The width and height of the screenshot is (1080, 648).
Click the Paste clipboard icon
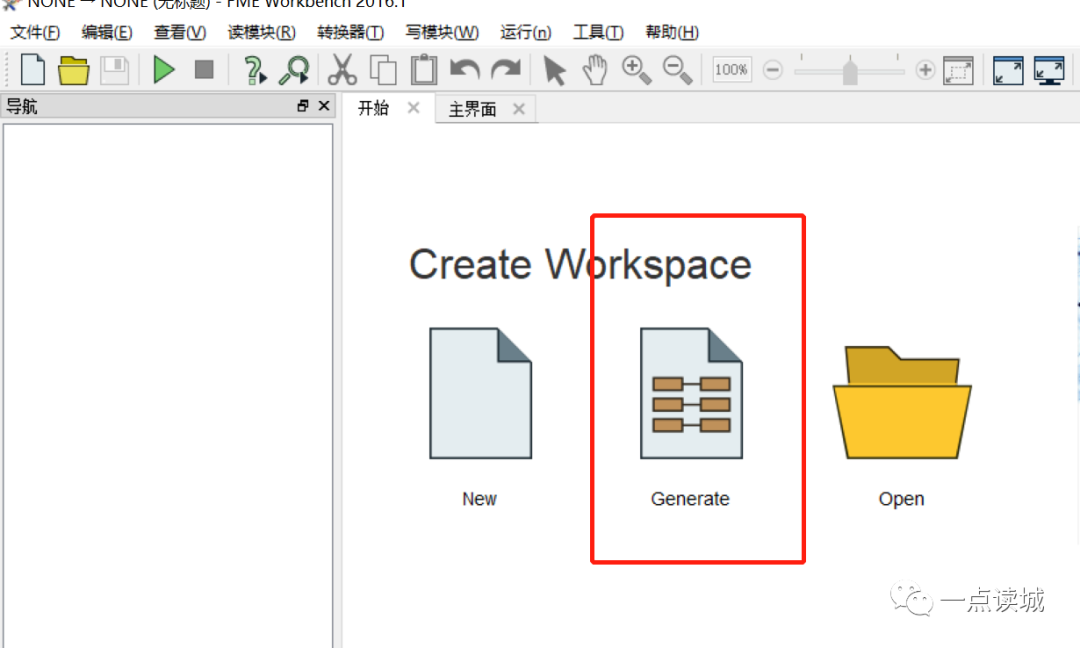(x=424, y=70)
